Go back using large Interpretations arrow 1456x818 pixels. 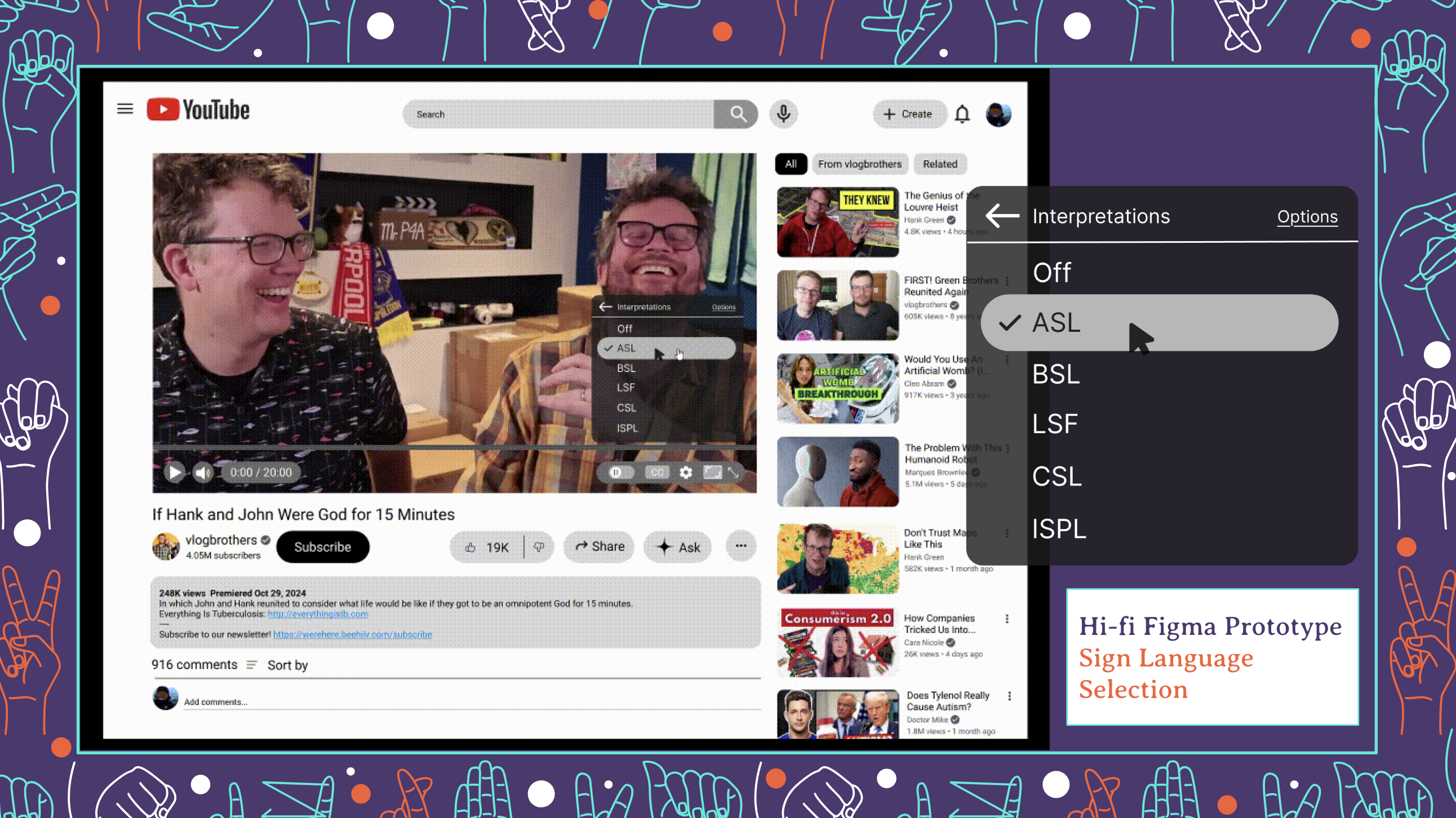click(x=1002, y=216)
